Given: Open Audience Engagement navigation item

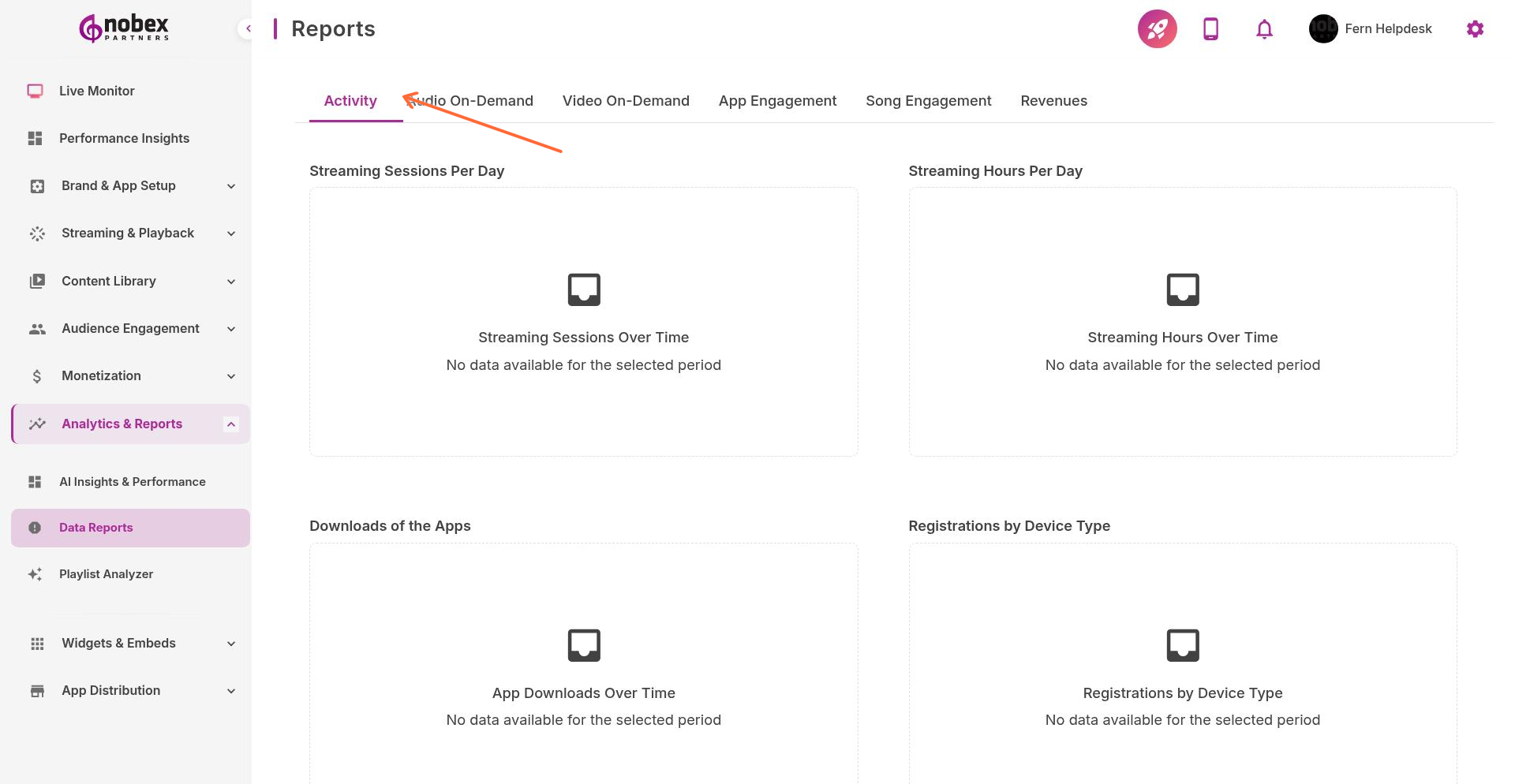Looking at the screenshot, I should [x=129, y=328].
